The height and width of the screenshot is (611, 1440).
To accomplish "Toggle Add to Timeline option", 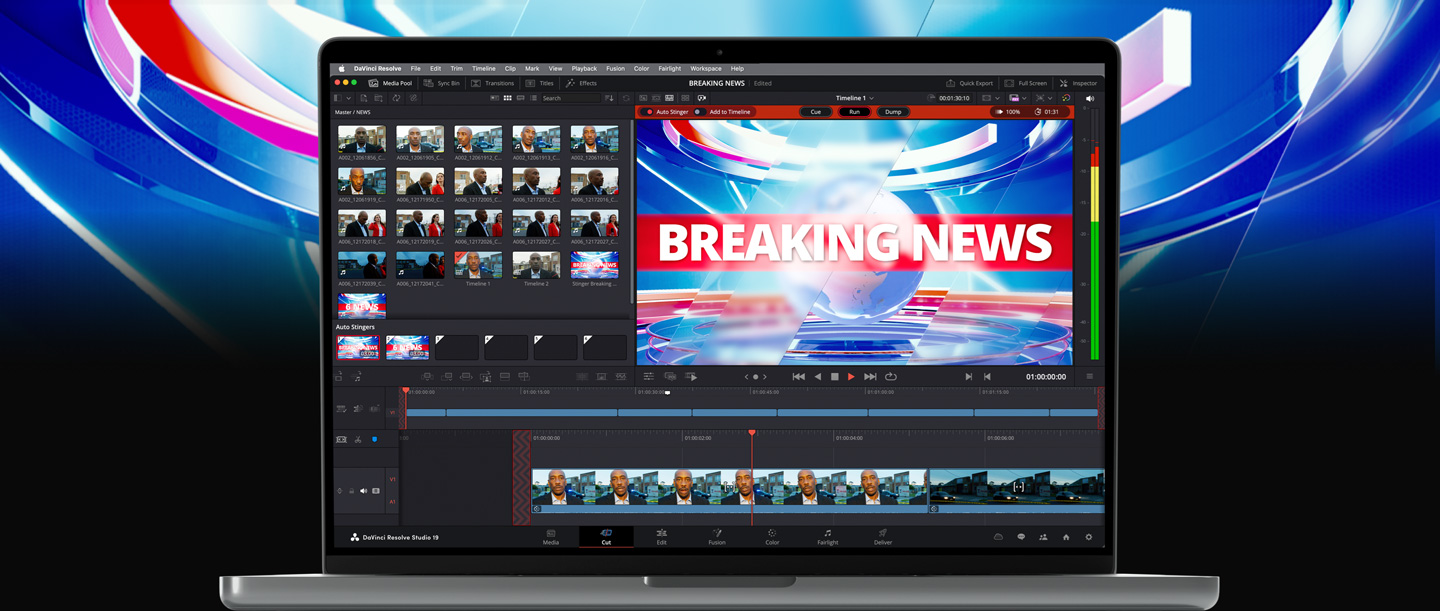I will (698, 112).
